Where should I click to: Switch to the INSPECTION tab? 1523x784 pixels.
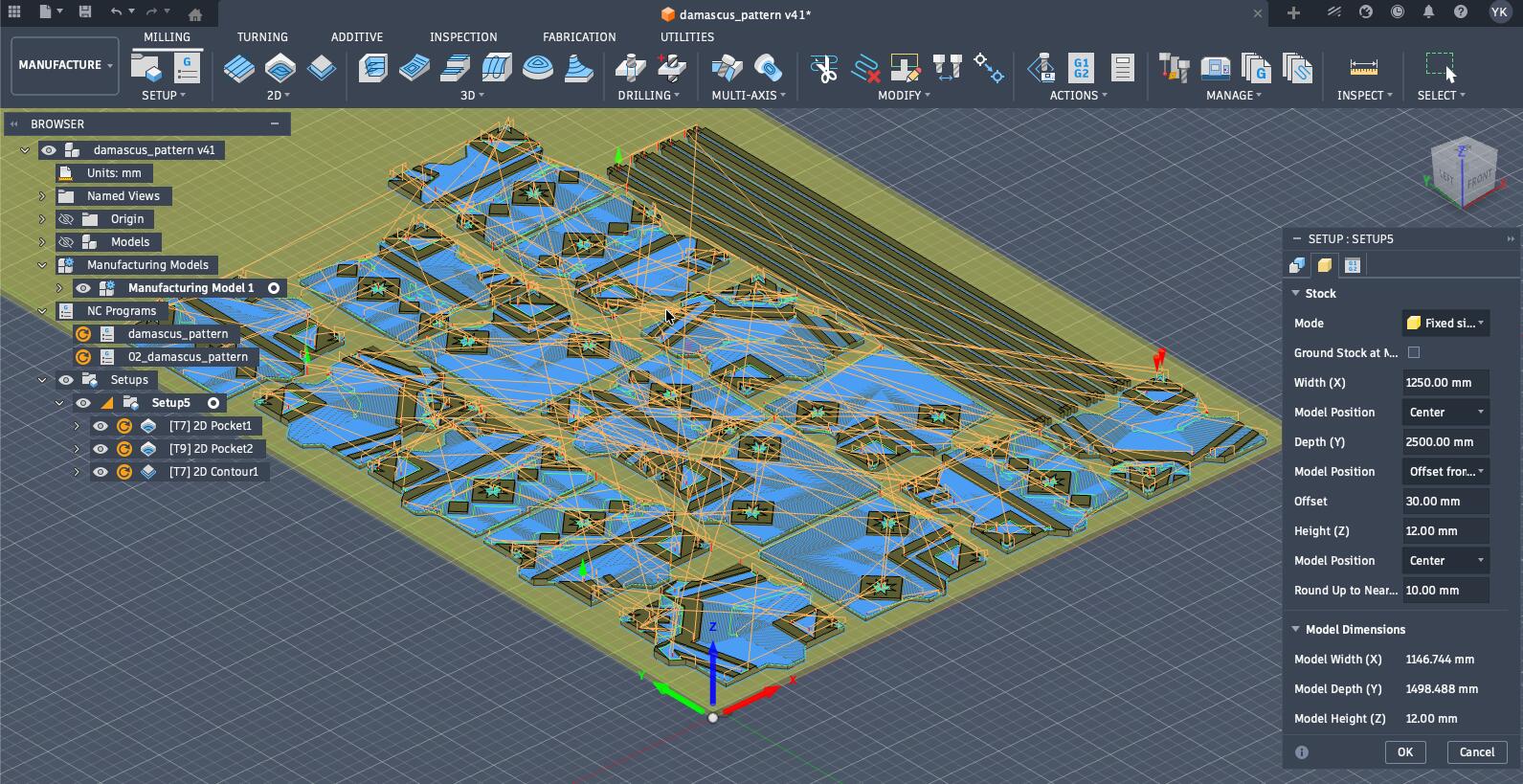click(x=463, y=36)
